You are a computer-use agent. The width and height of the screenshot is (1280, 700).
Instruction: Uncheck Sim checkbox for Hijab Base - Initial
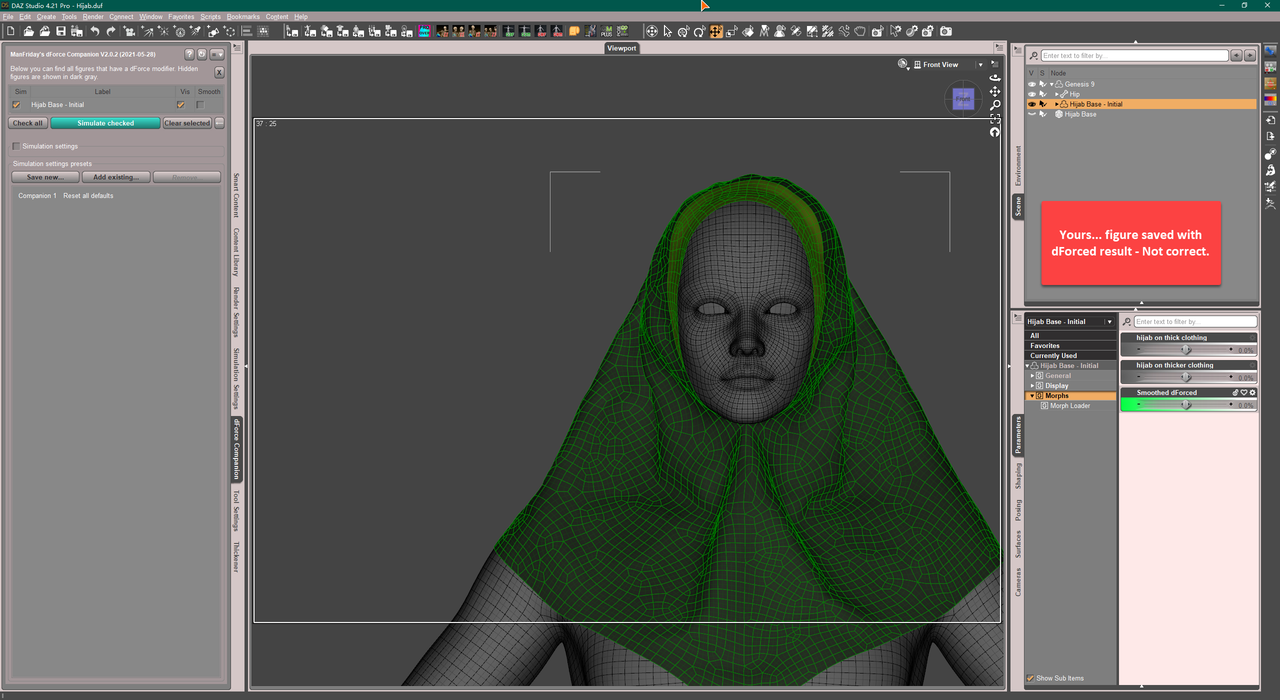[x=16, y=104]
